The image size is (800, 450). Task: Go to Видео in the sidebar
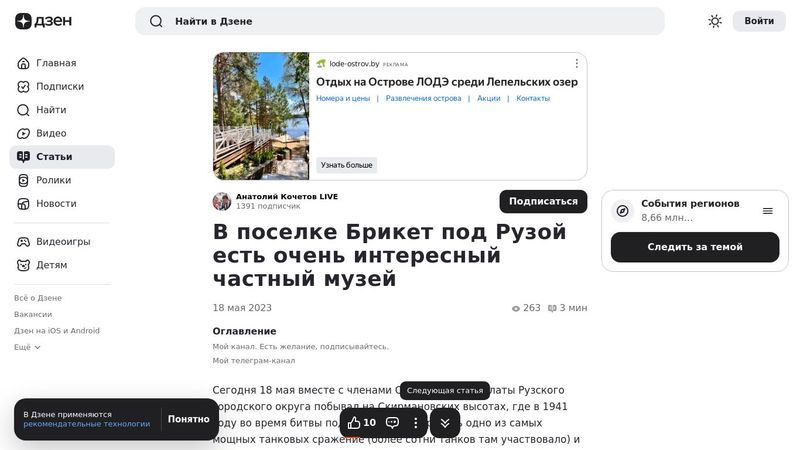click(51, 133)
